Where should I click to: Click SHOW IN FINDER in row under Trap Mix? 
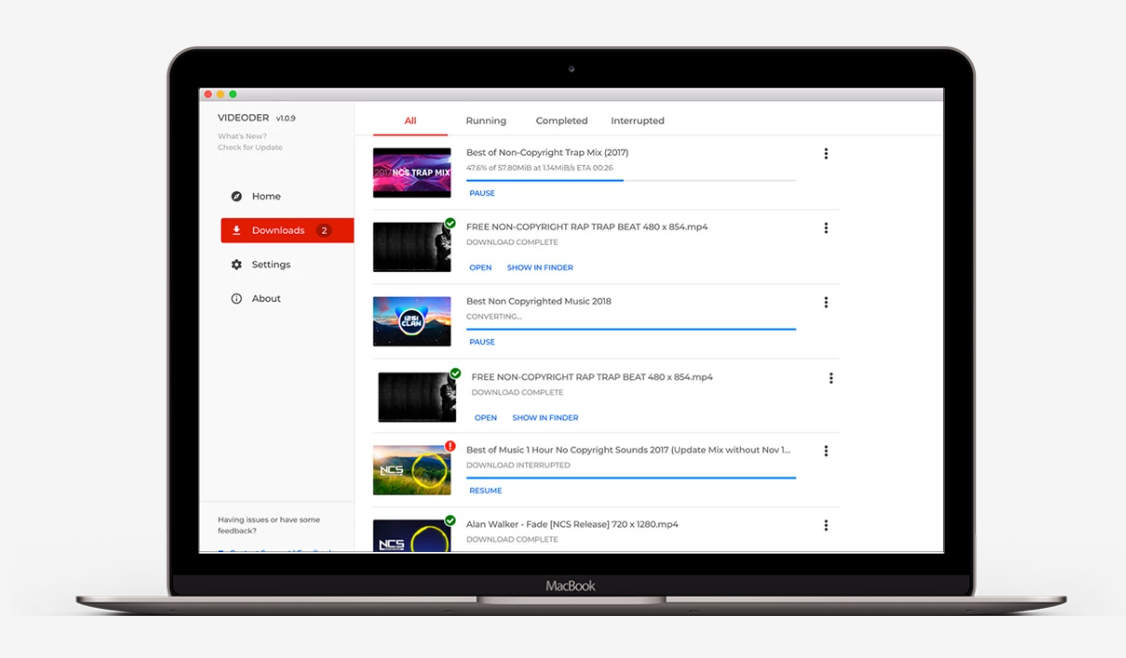tap(540, 267)
